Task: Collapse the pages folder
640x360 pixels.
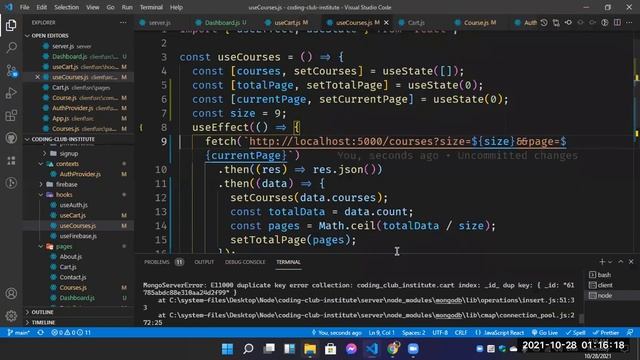Action: pos(64,247)
